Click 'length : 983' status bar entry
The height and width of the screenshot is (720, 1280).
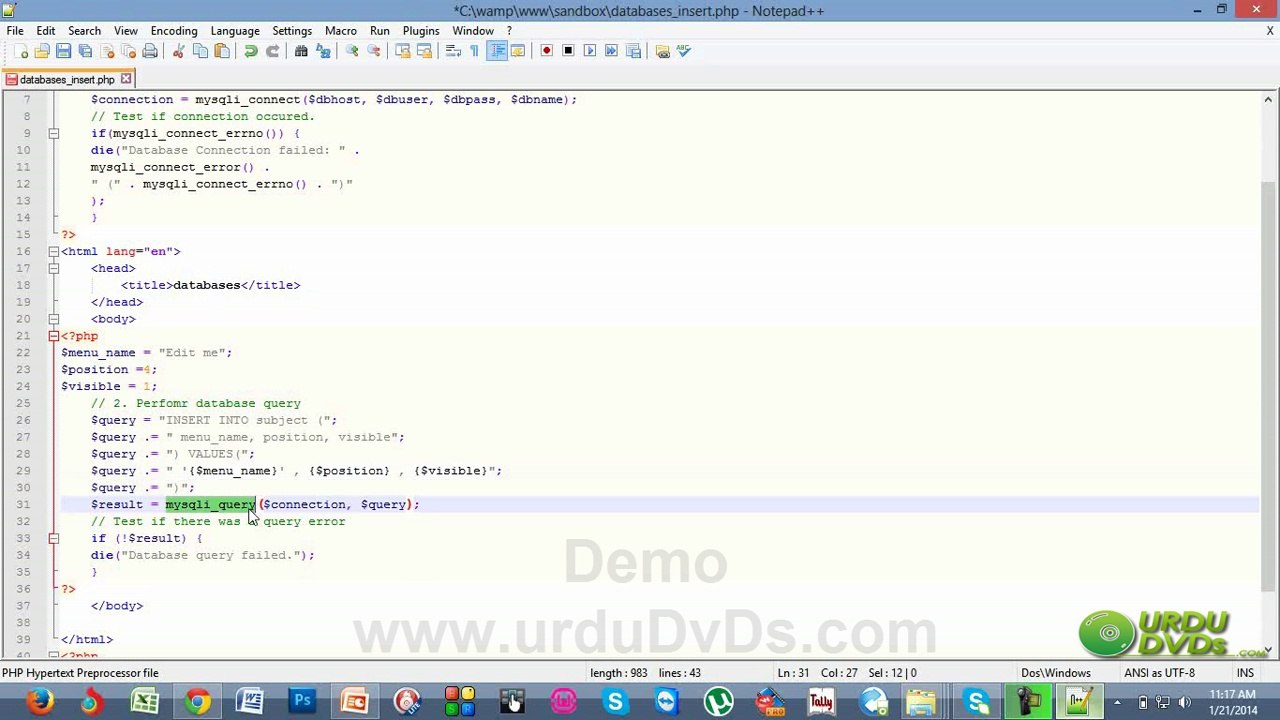click(620, 673)
